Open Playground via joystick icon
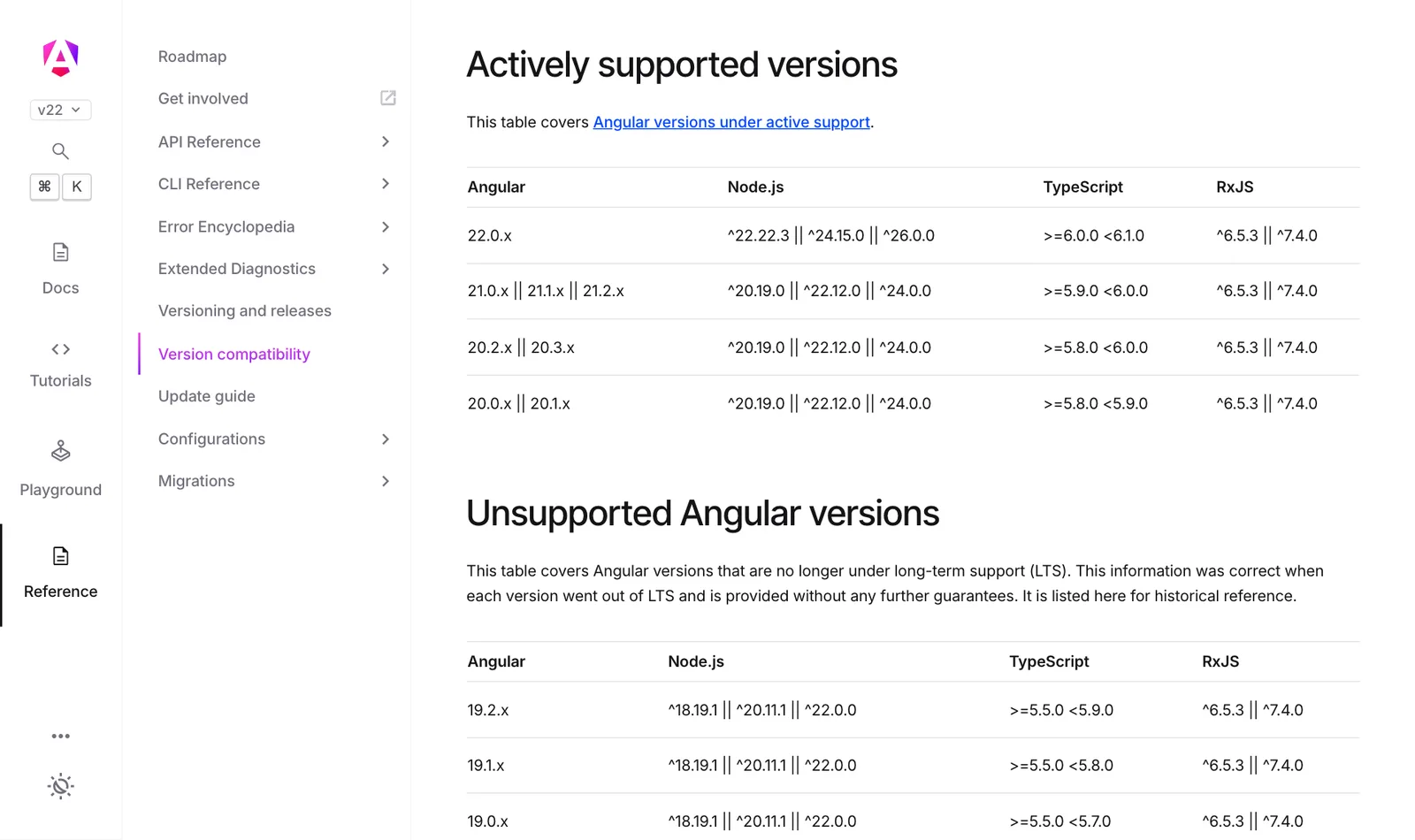The width and height of the screenshot is (1415, 840). [x=60, y=451]
